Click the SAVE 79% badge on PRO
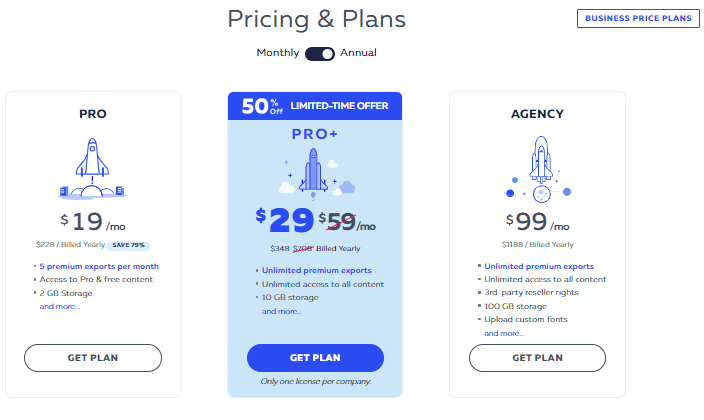Viewport: 704px width, 420px height. [128, 245]
